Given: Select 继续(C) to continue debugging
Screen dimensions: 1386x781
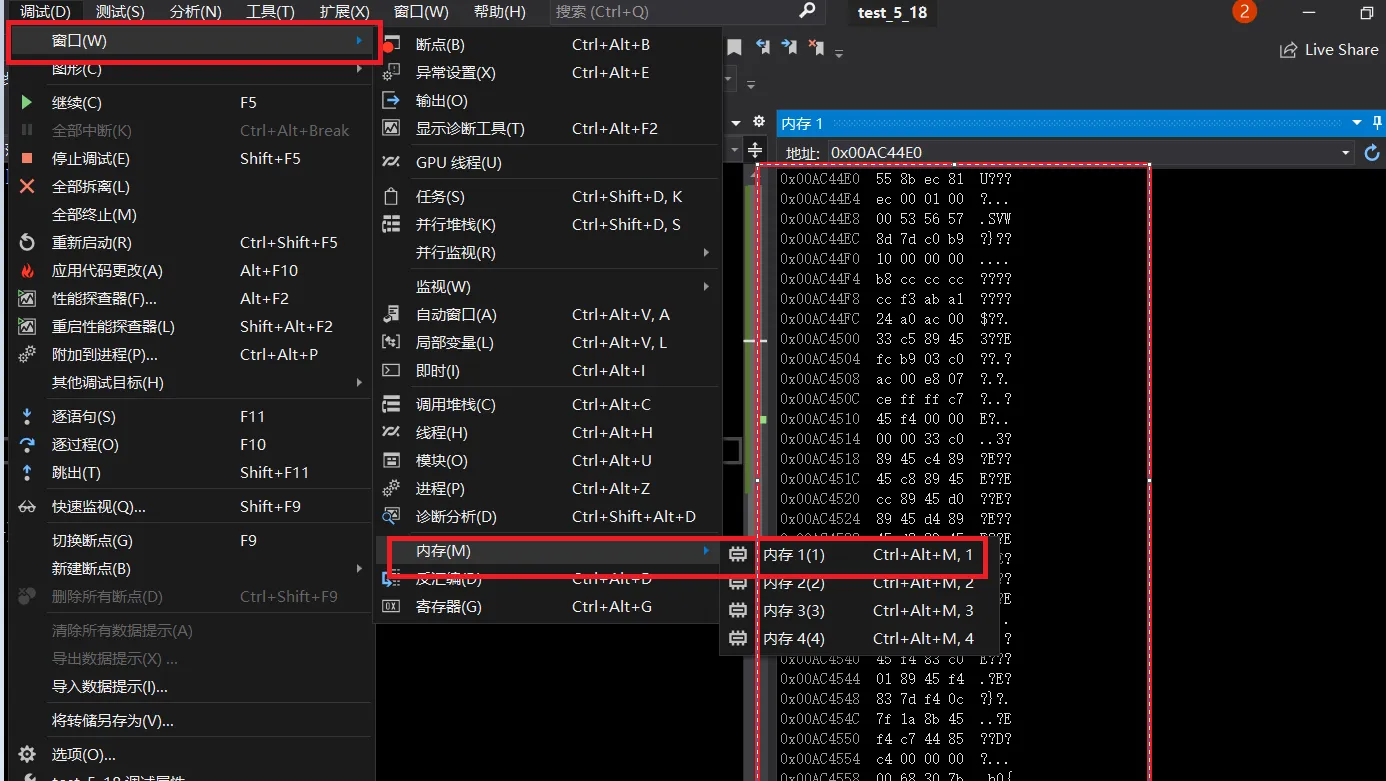Looking at the screenshot, I should (x=191, y=103).
